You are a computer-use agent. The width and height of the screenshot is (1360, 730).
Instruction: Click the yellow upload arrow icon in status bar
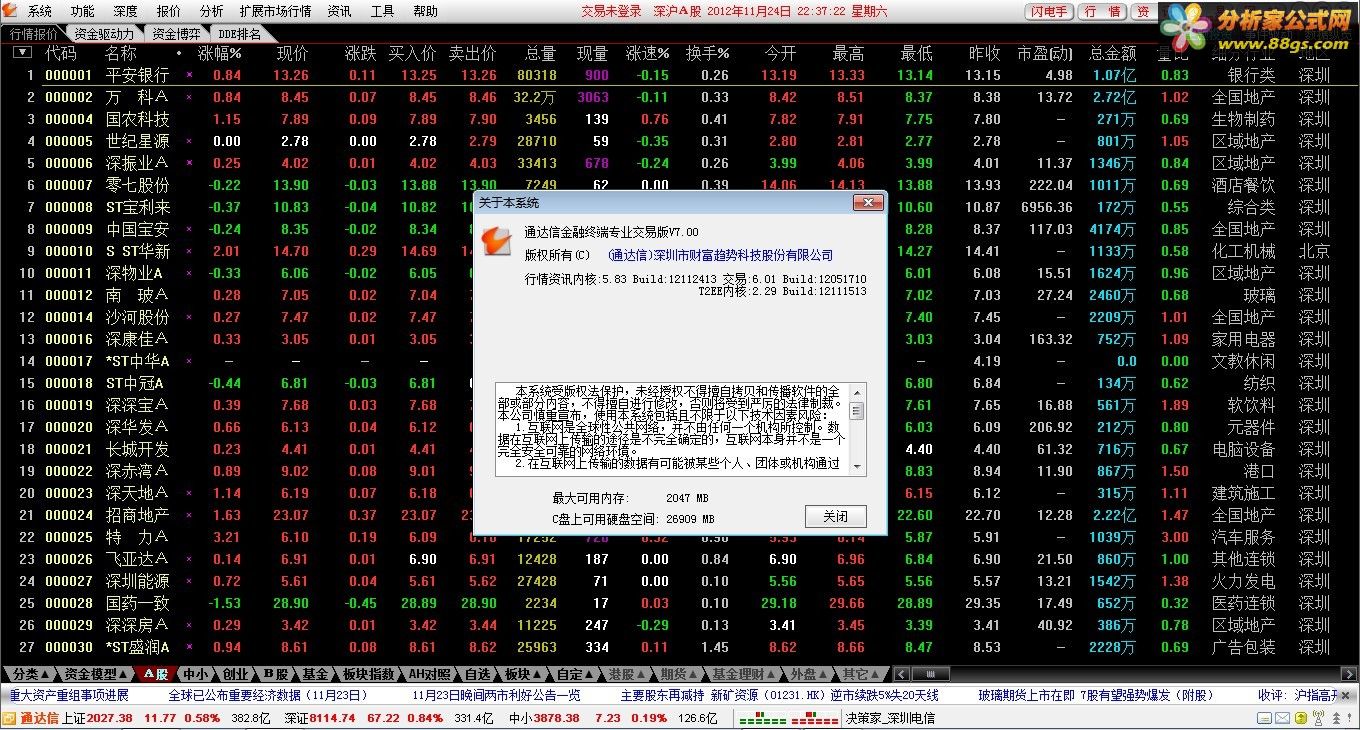tap(1300, 718)
